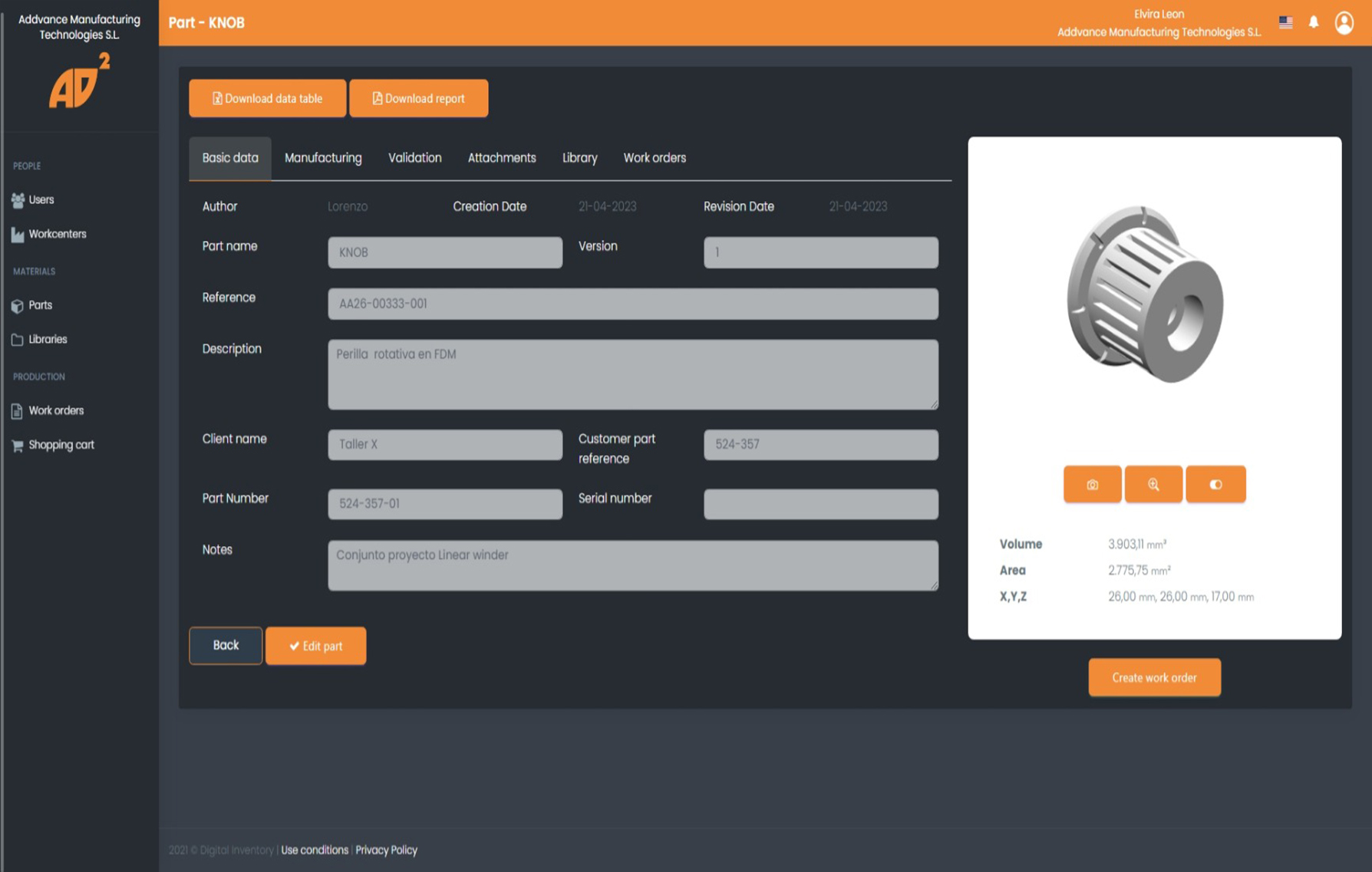Switch to the Validation tab

414,158
